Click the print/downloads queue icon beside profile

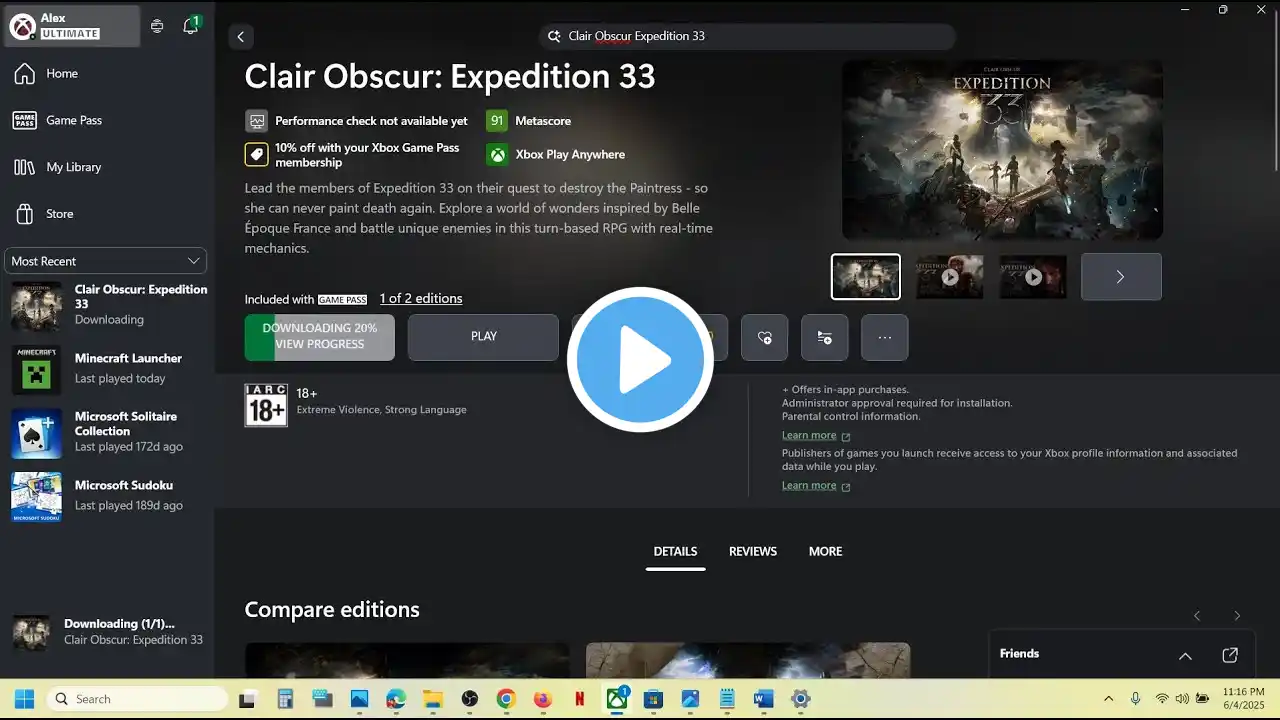[157, 27]
